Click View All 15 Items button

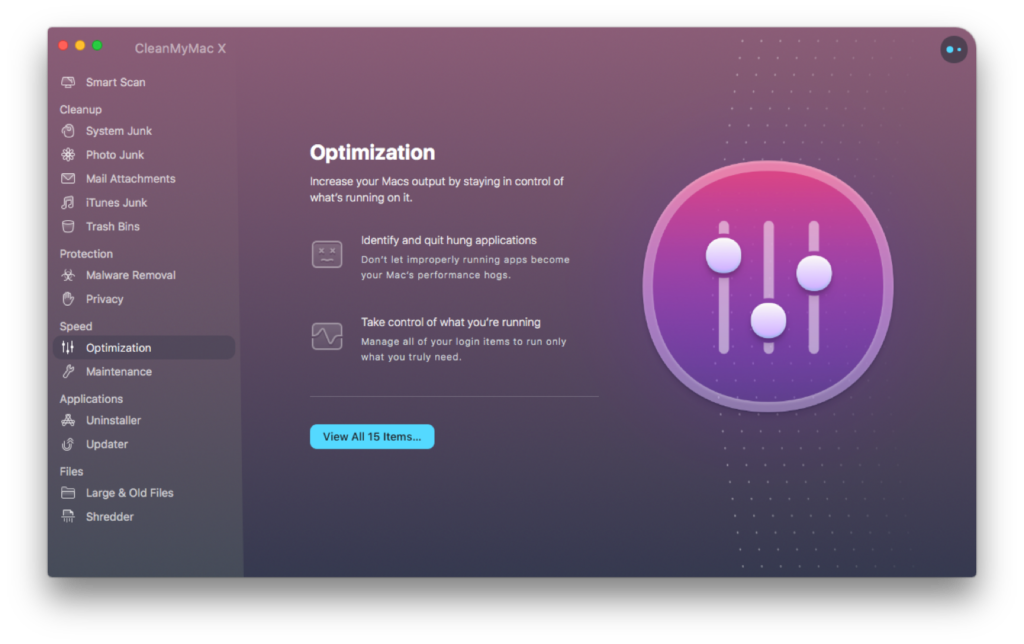[x=372, y=436]
